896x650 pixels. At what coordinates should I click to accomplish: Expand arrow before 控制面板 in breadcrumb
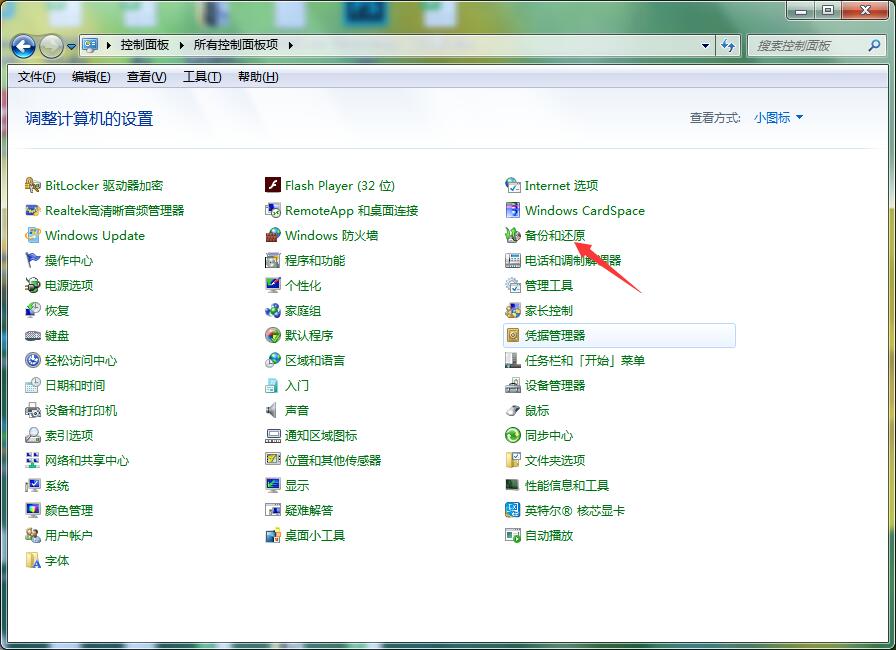click(x=108, y=45)
